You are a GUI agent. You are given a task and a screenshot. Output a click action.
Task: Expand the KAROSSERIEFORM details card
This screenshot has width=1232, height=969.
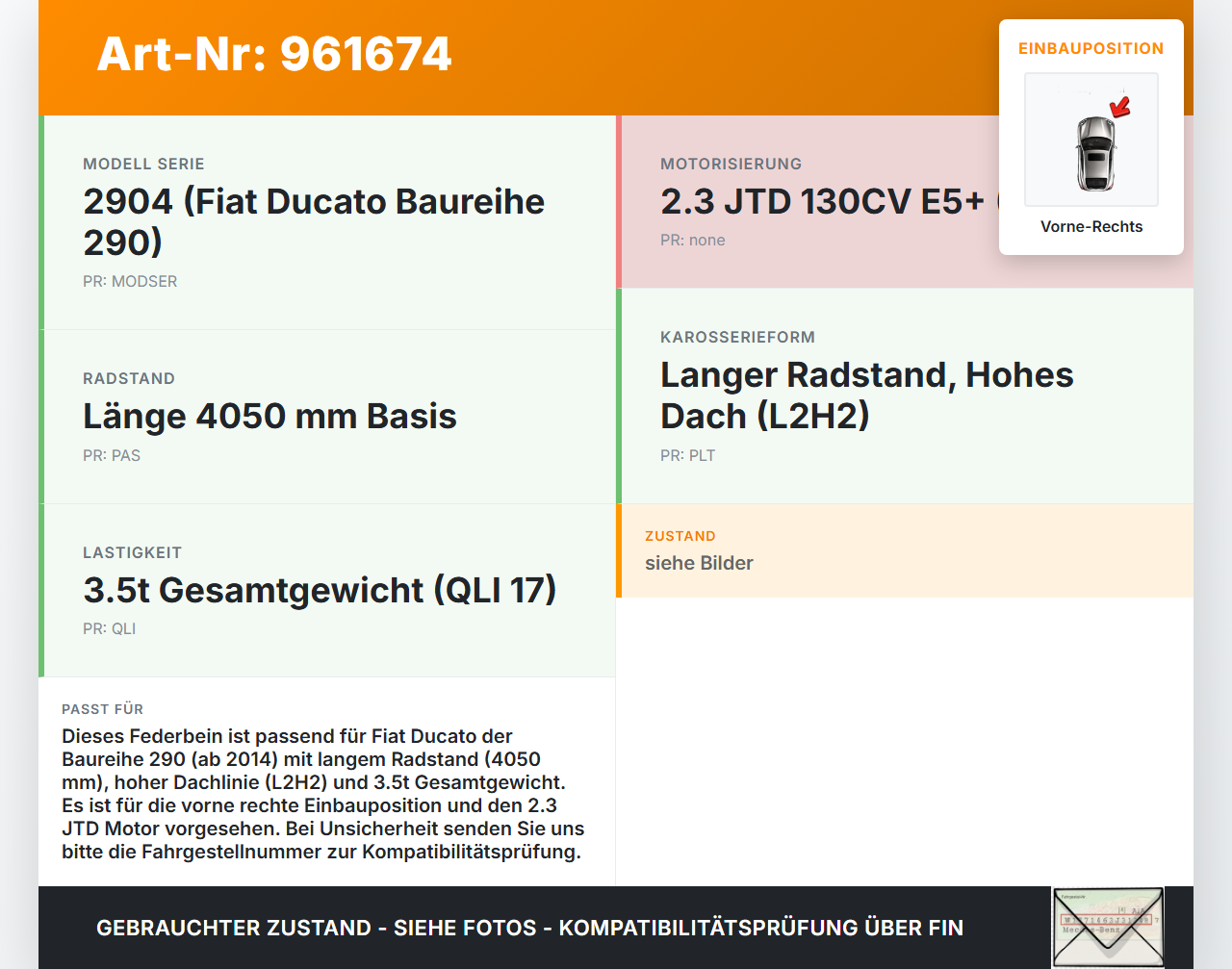coord(905,395)
